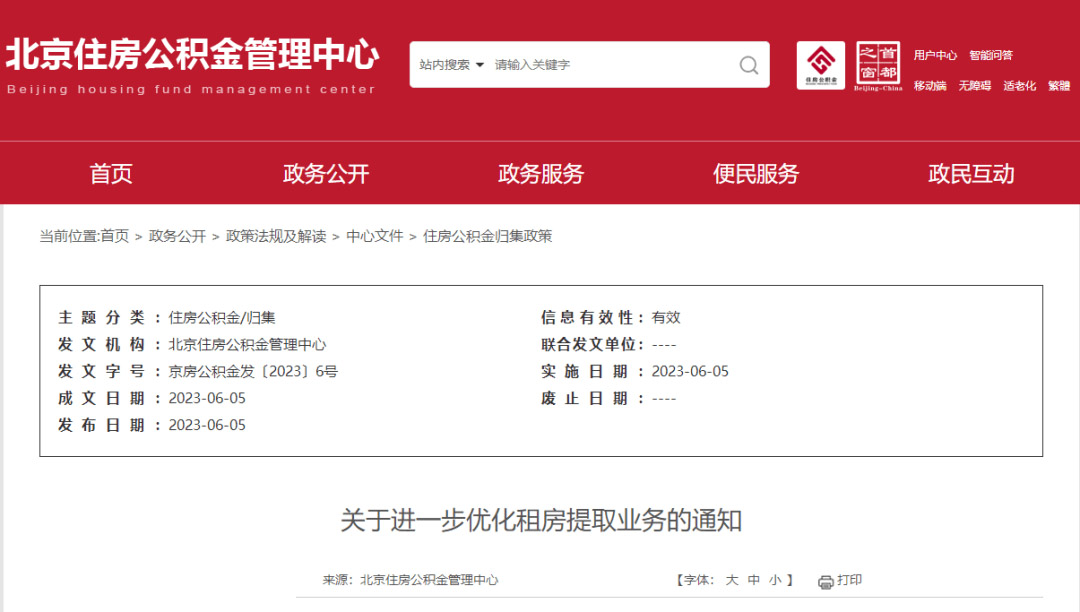Click the 实施日期 value 2023-06-05
Image resolution: width=1080 pixels, height=612 pixels.
coord(689,372)
